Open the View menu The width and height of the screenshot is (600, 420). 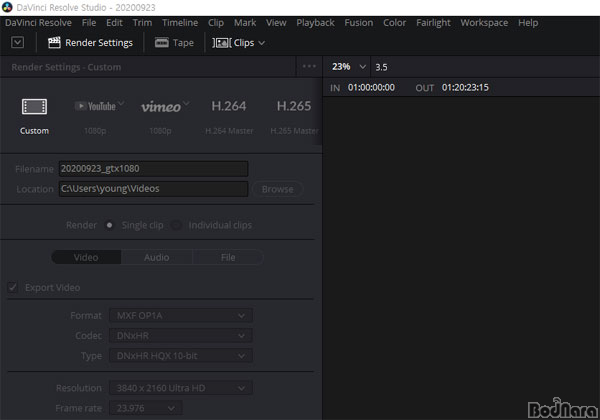276,23
